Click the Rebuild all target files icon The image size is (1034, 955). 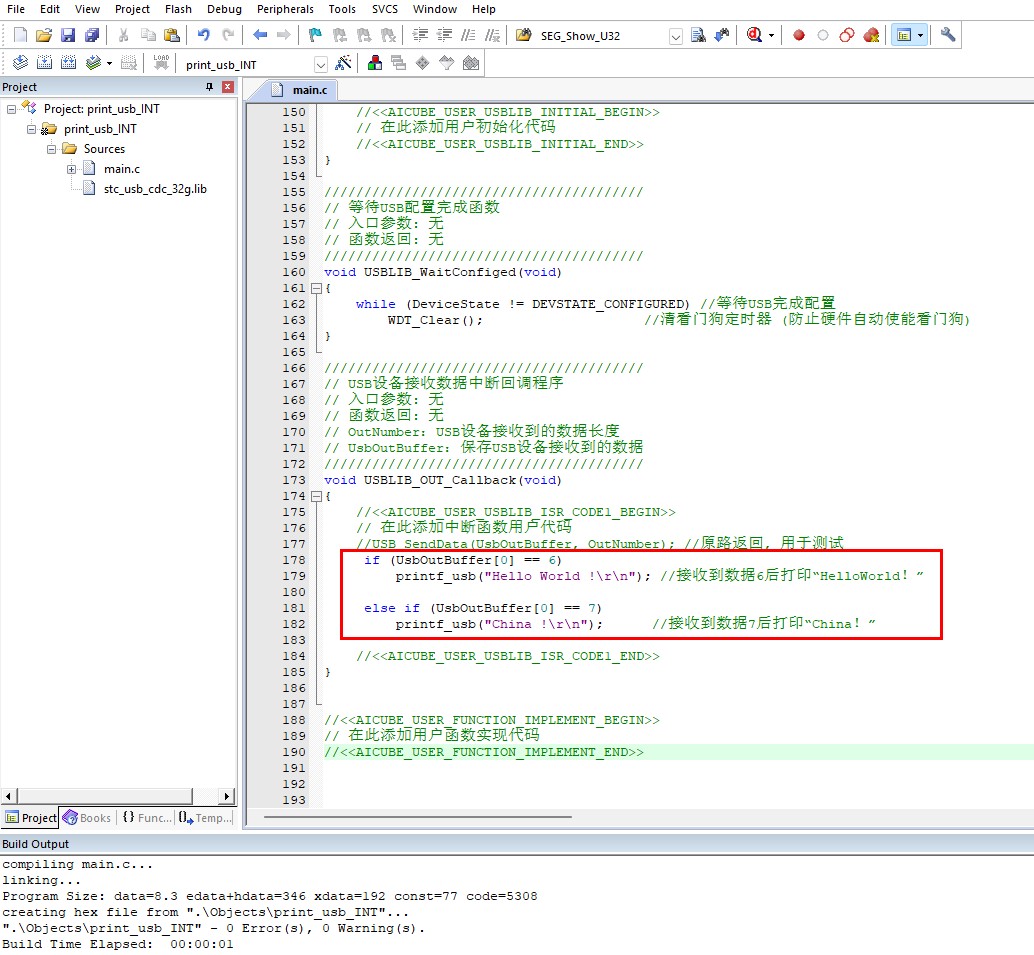click(69, 63)
